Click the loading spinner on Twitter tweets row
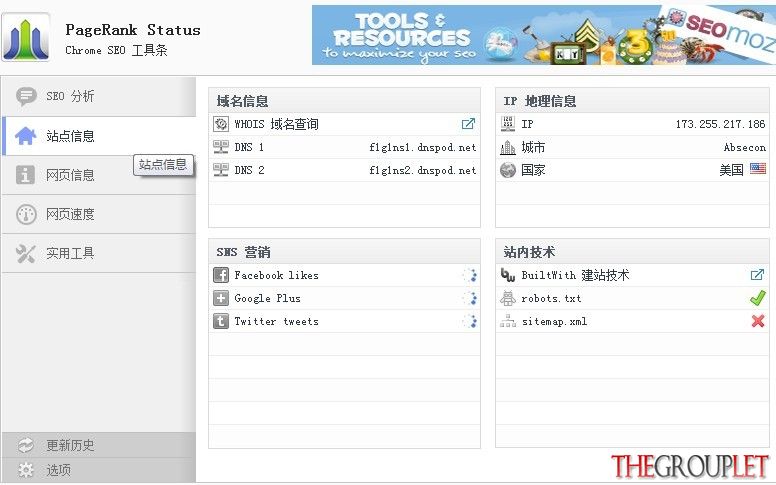 470,321
